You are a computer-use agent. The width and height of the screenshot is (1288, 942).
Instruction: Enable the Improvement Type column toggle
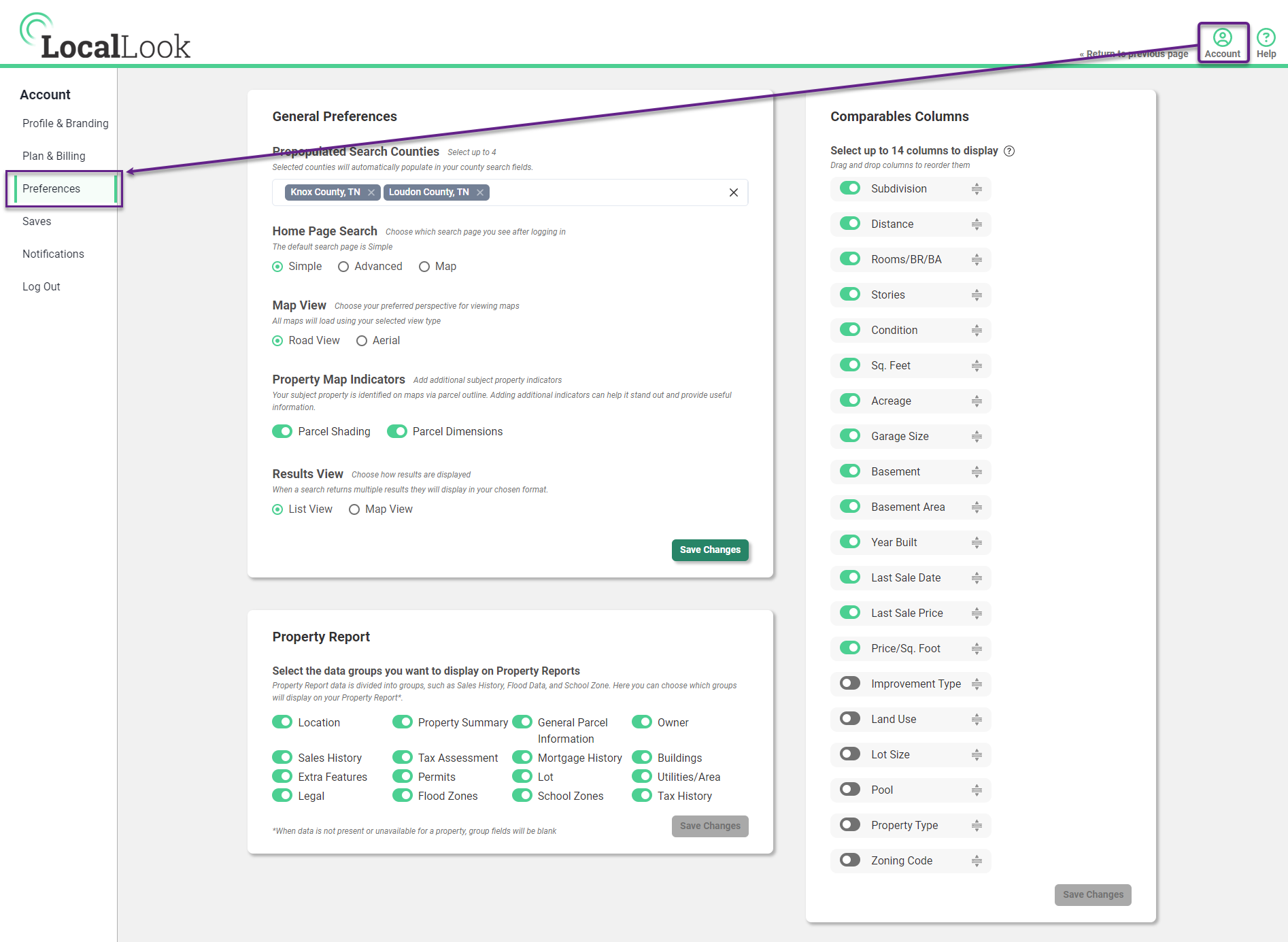[x=849, y=684]
